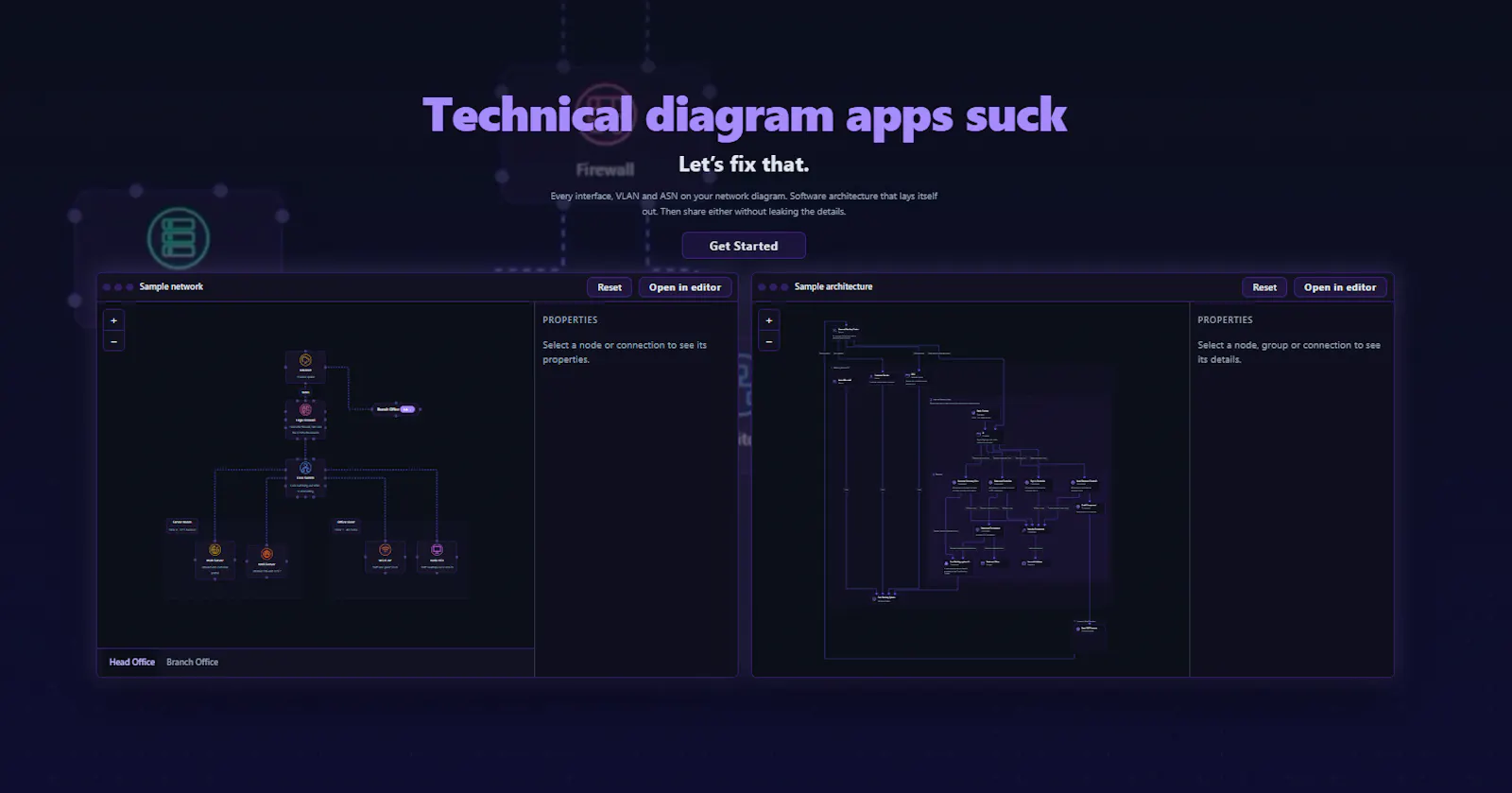Zoom out on the Sample architecture canvas
The width and height of the screenshot is (1512, 793).
click(769, 341)
